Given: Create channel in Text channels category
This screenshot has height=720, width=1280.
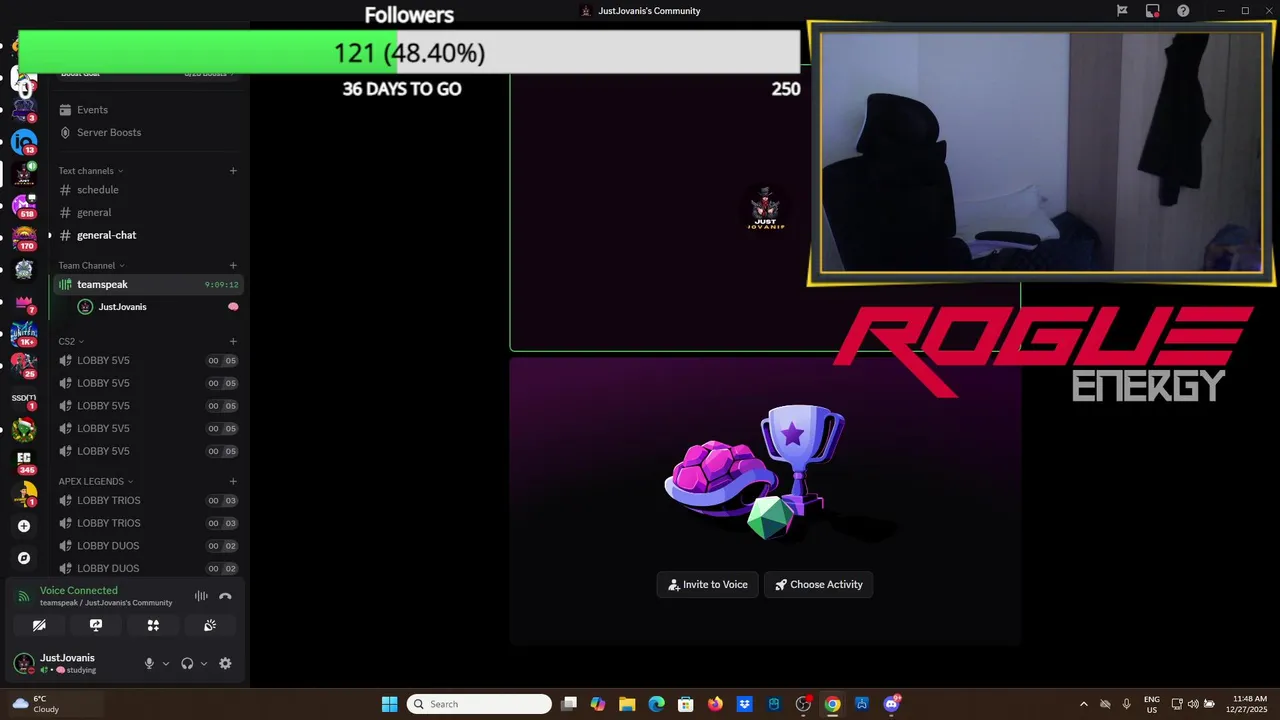Looking at the screenshot, I should 233,171.
